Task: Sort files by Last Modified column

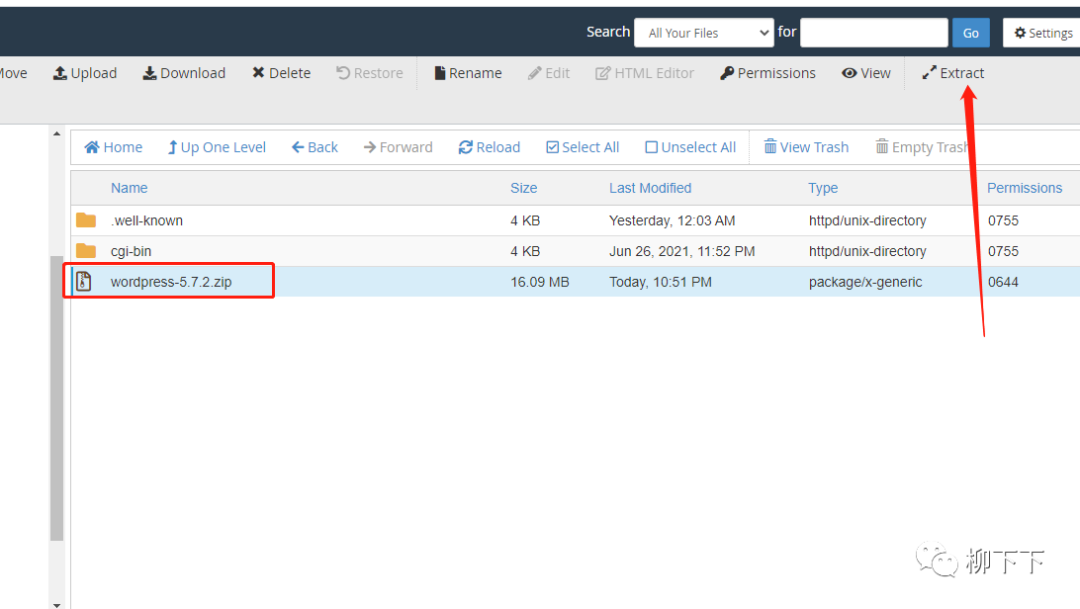Action: [650, 188]
